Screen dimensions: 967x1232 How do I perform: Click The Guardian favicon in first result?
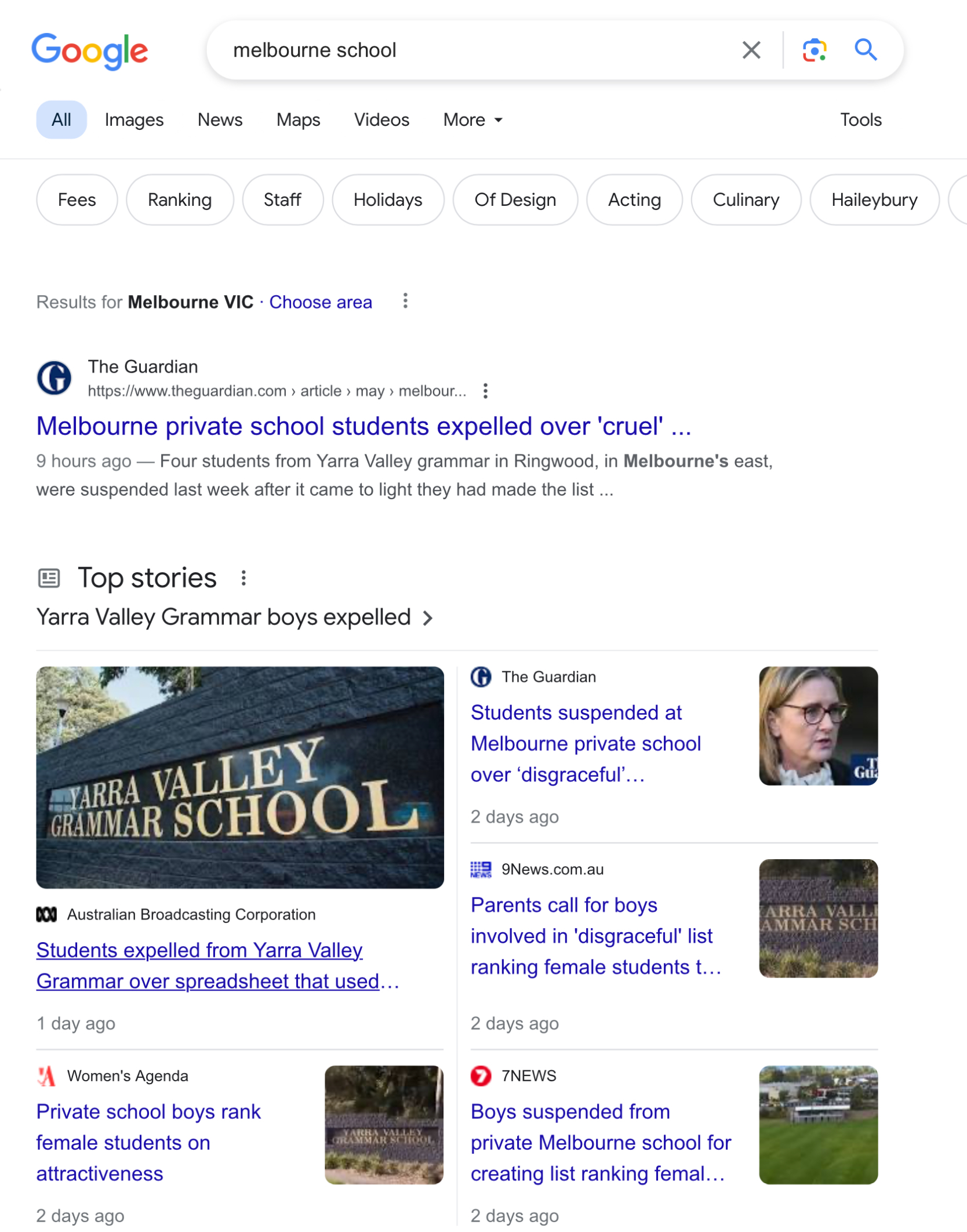[54, 378]
